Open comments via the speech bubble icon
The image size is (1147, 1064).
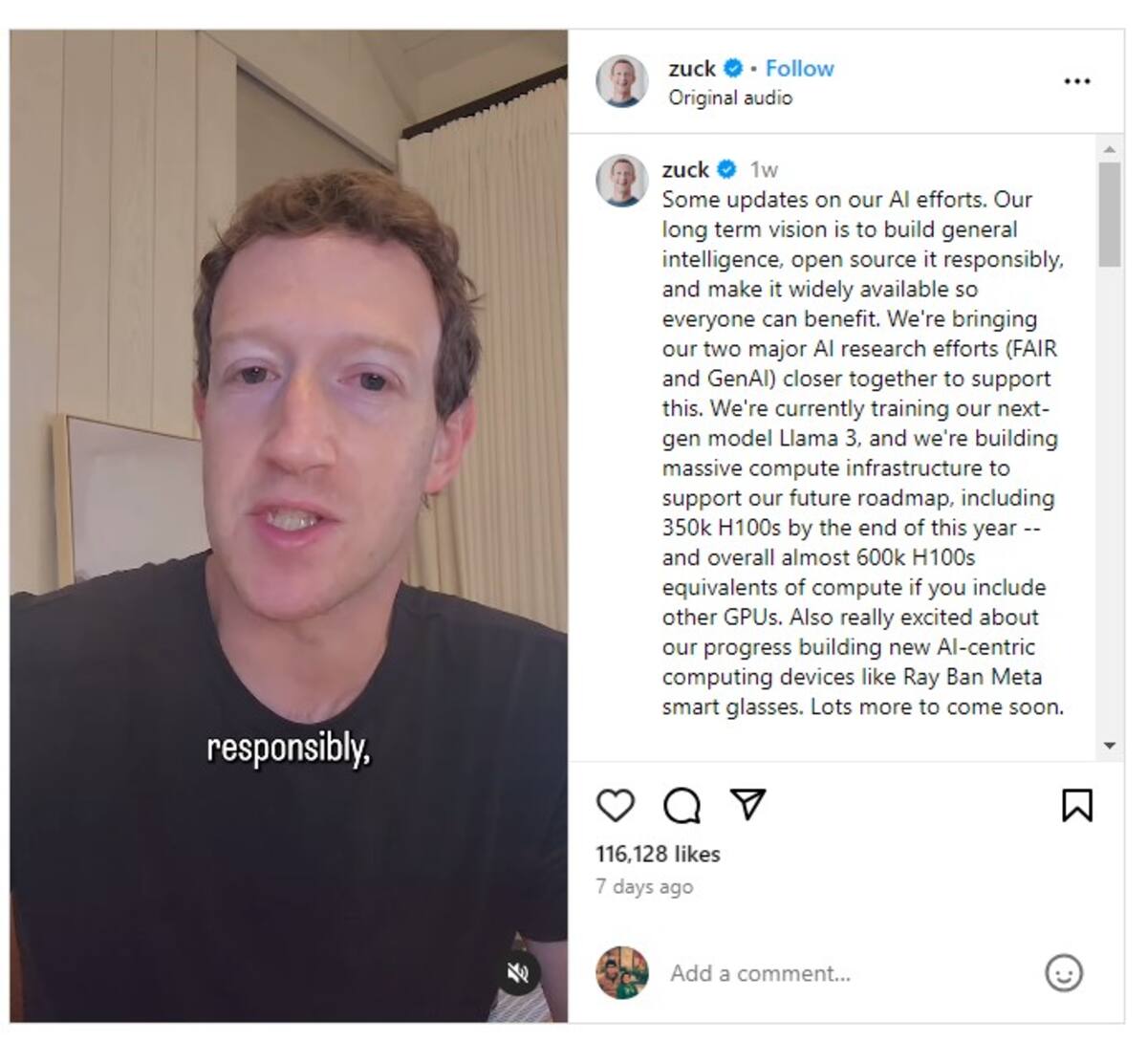[x=682, y=805]
